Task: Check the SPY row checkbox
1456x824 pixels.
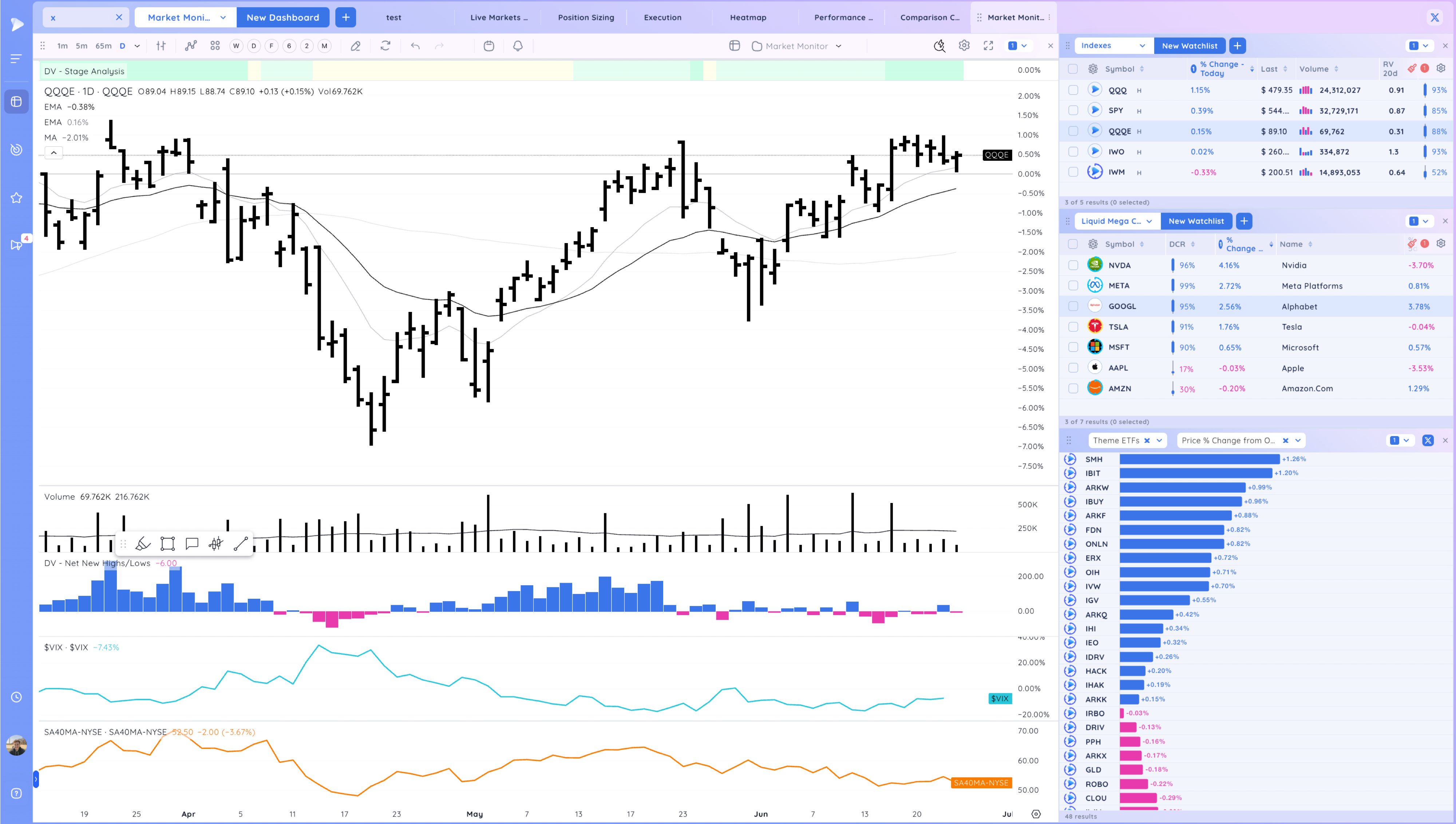Action: coord(1073,110)
